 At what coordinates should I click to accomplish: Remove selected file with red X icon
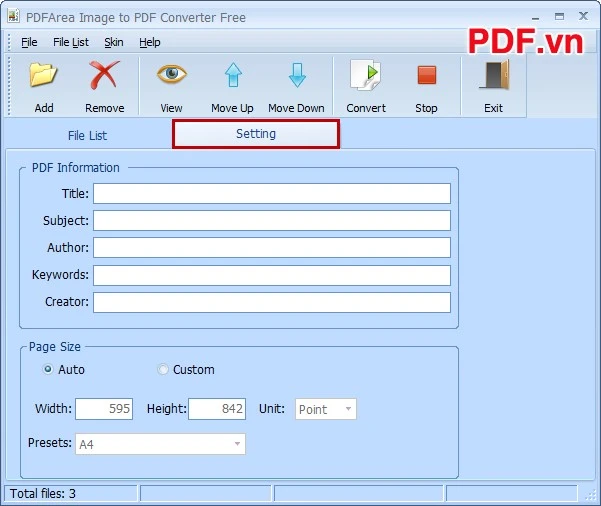coord(104,75)
